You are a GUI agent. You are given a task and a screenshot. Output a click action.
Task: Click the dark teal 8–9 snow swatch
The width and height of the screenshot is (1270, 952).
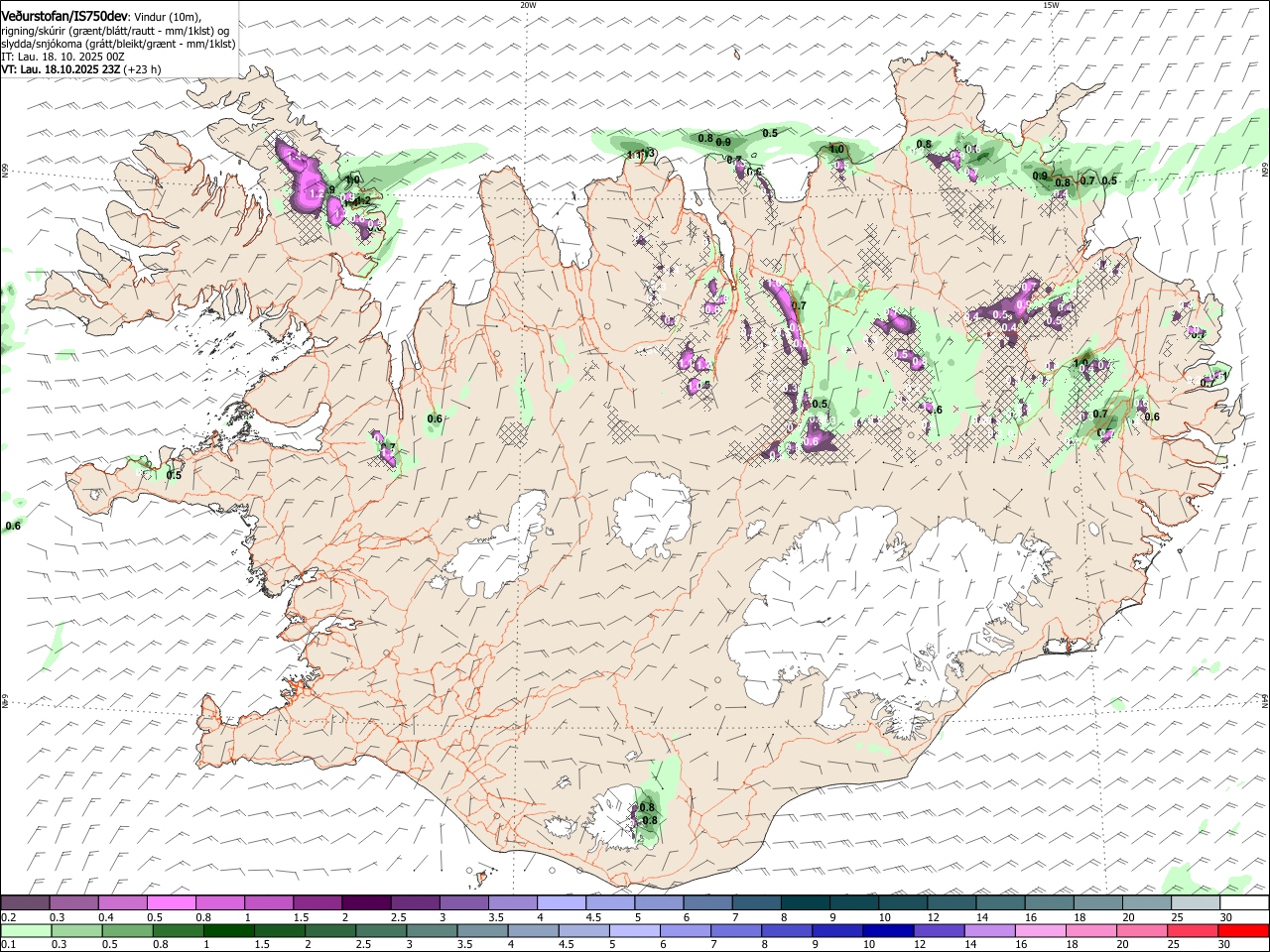804,902
